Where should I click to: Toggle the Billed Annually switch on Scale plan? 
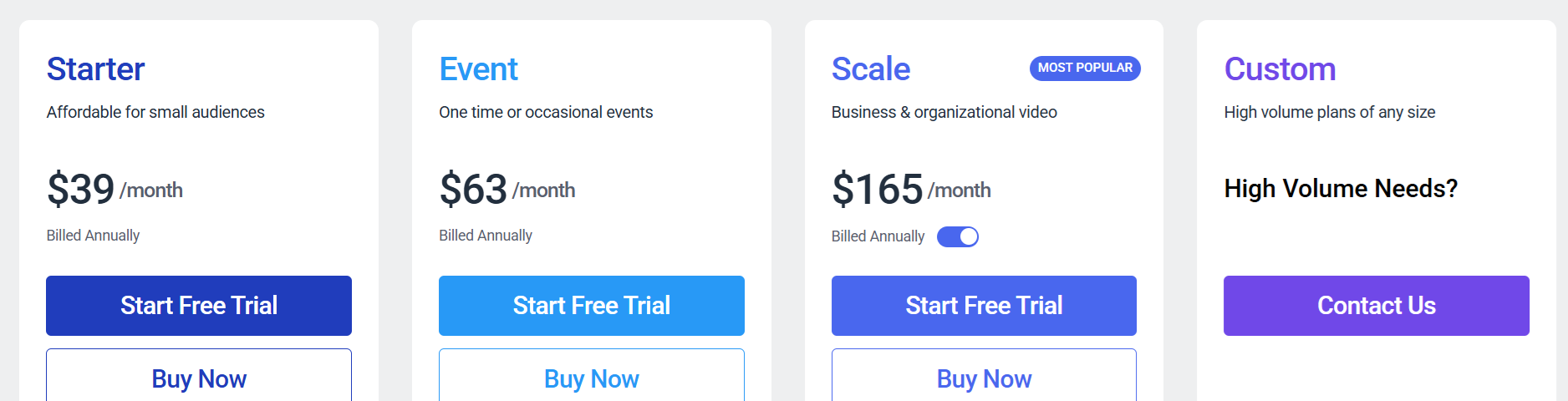tap(957, 237)
